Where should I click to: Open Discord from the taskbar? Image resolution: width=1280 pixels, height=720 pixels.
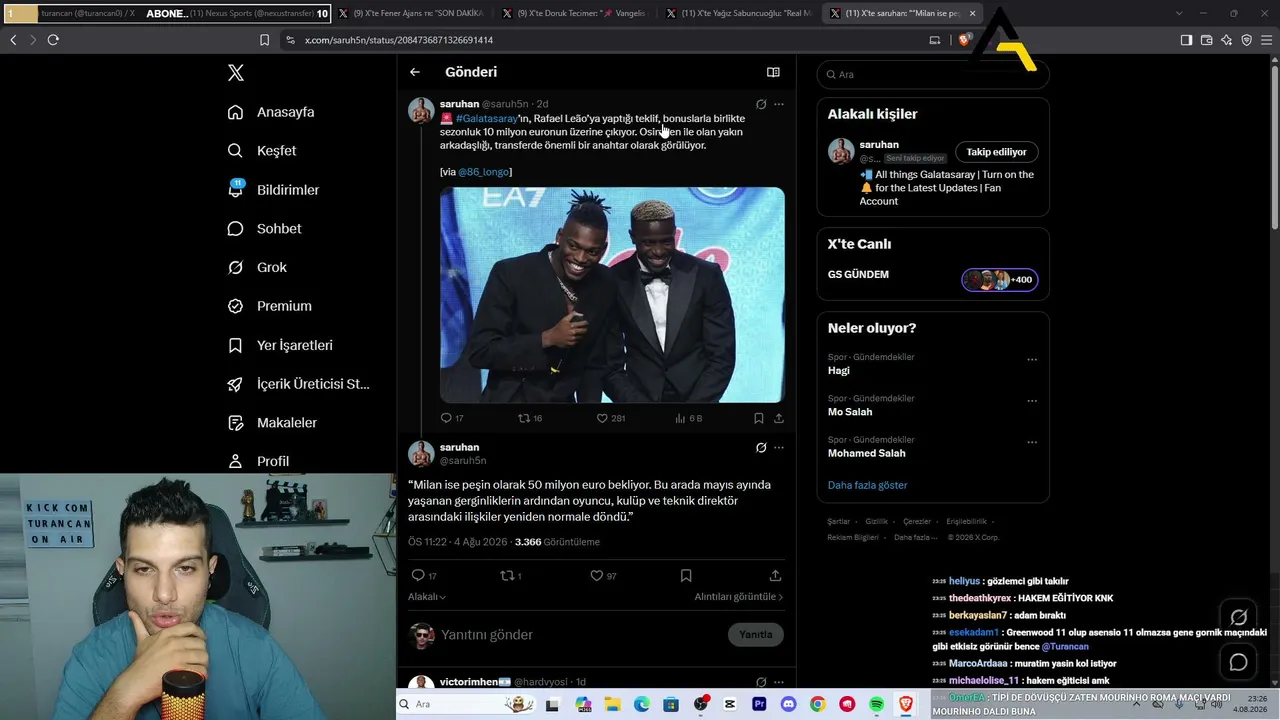[x=789, y=705]
